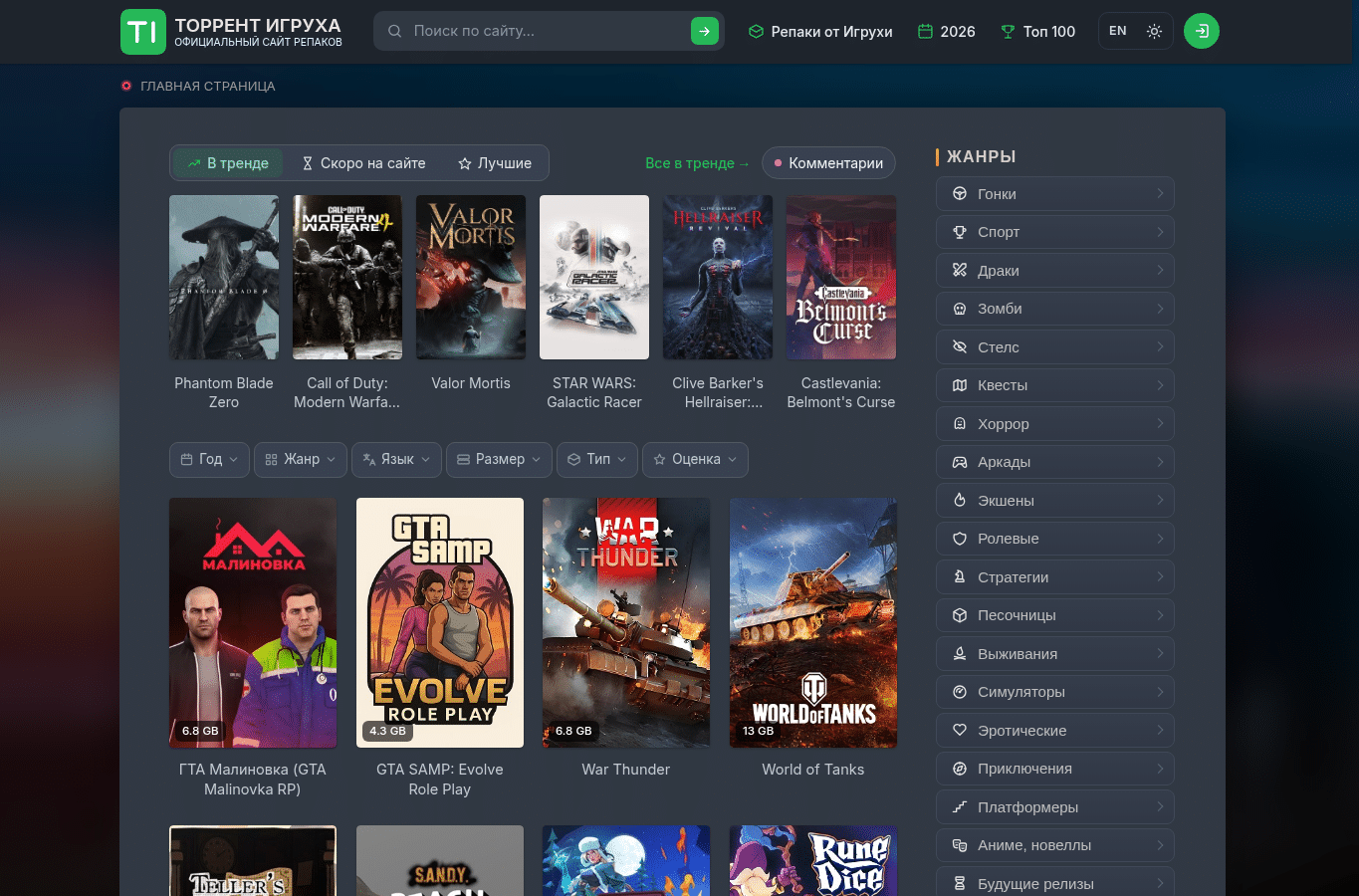This screenshot has width=1359, height=896.
Task: Click the chess piece icon beside Стратегии
Action: [960, 577]
